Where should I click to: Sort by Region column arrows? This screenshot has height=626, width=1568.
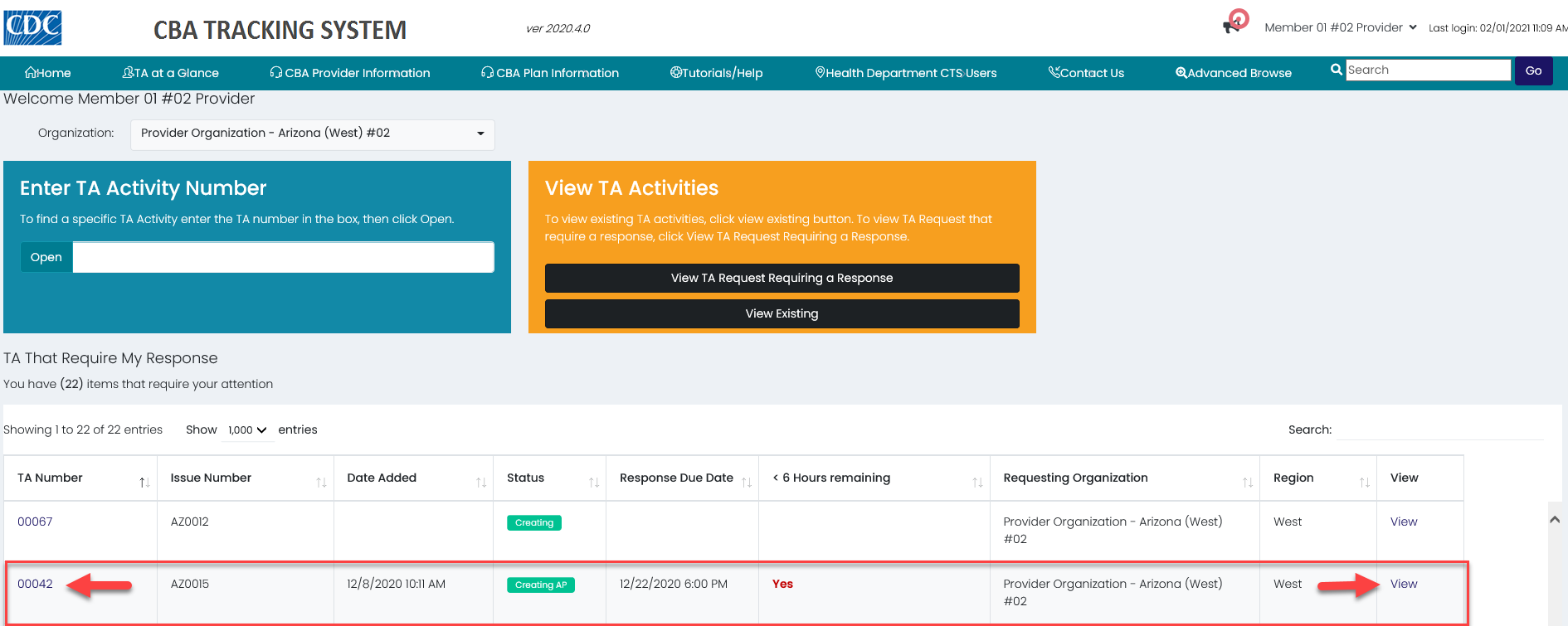[1364, 482]
